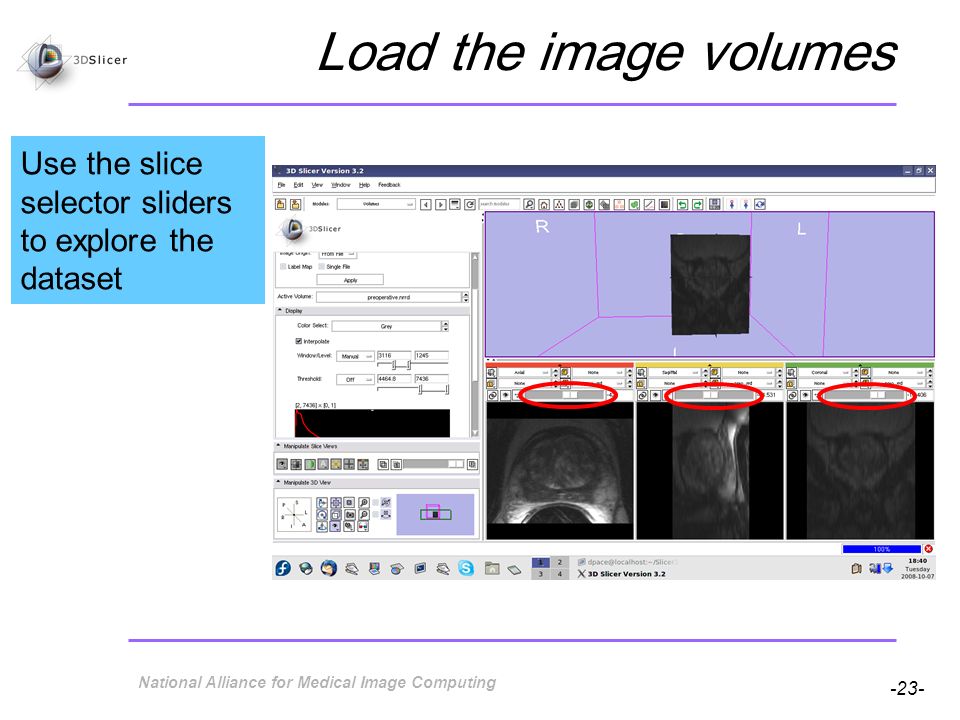This screenshot has height=720, width=960.
Task: Open the Sagittal orientation dropdown
Action: (673, 372)
